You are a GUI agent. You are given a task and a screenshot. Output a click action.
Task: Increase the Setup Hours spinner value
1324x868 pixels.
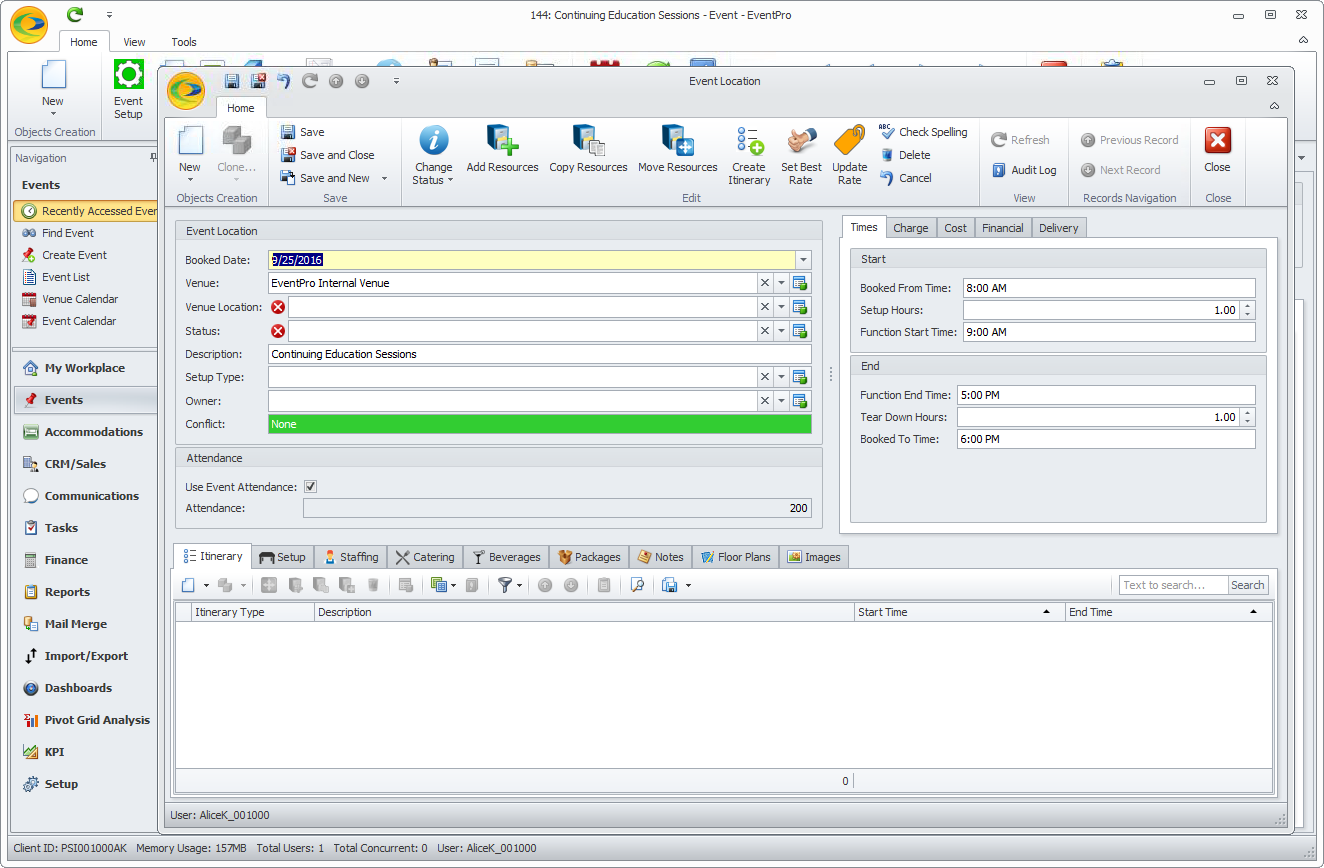tap(1247, 306)
